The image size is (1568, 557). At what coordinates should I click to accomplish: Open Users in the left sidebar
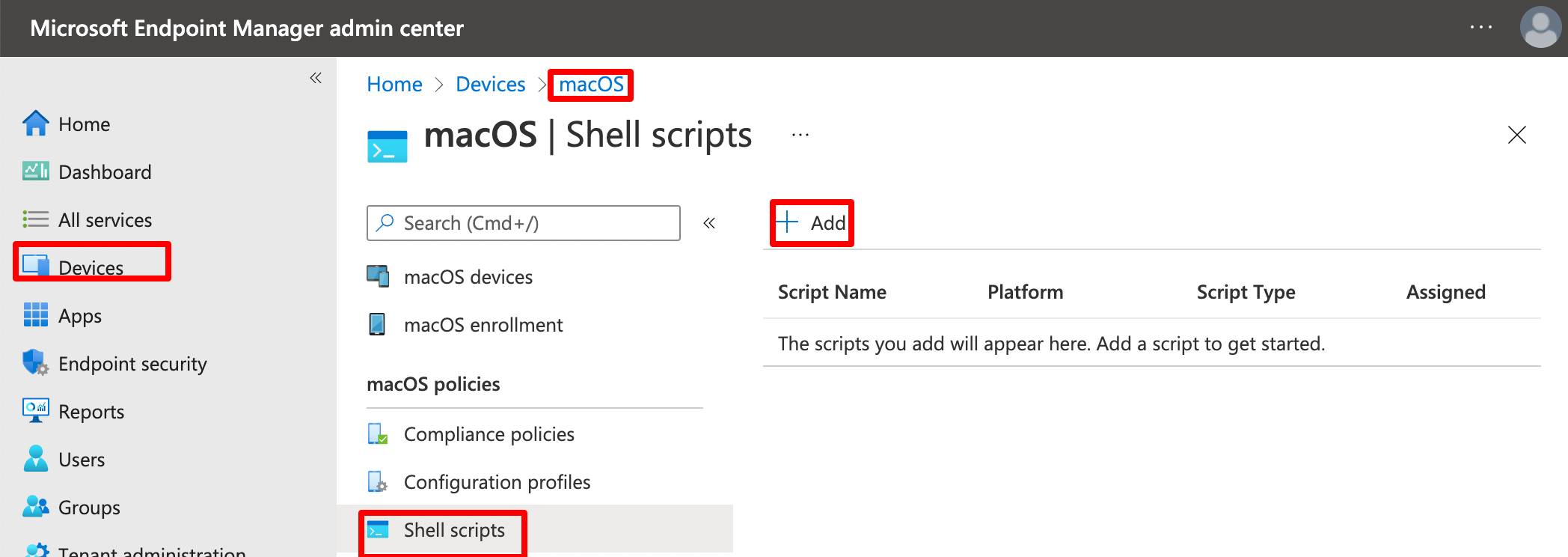pos(82,460)
